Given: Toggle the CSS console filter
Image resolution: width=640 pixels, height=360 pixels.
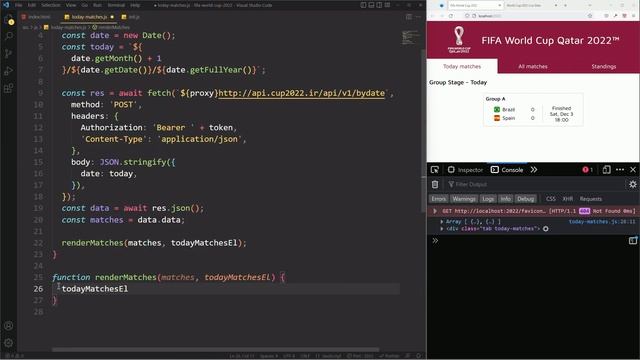Looking at the screenshot, I should tap(551, 199).
